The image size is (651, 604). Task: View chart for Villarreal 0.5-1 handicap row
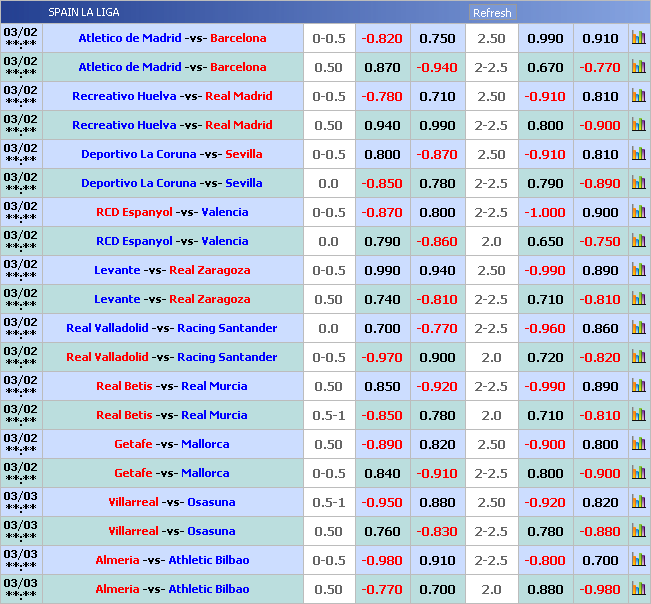point(638,502)
